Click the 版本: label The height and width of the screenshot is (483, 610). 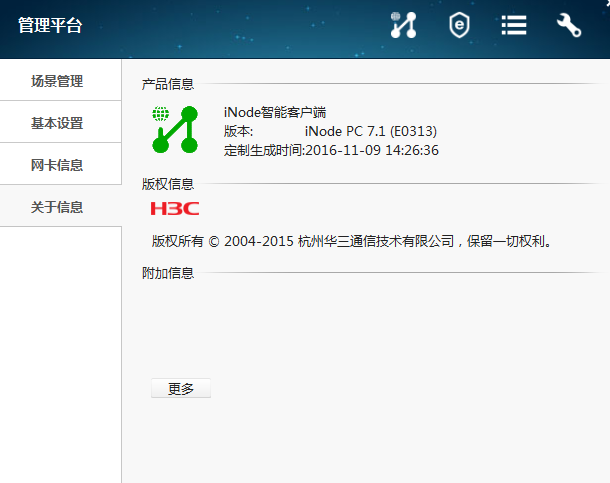pyautogui.click(x=238, y=131)
